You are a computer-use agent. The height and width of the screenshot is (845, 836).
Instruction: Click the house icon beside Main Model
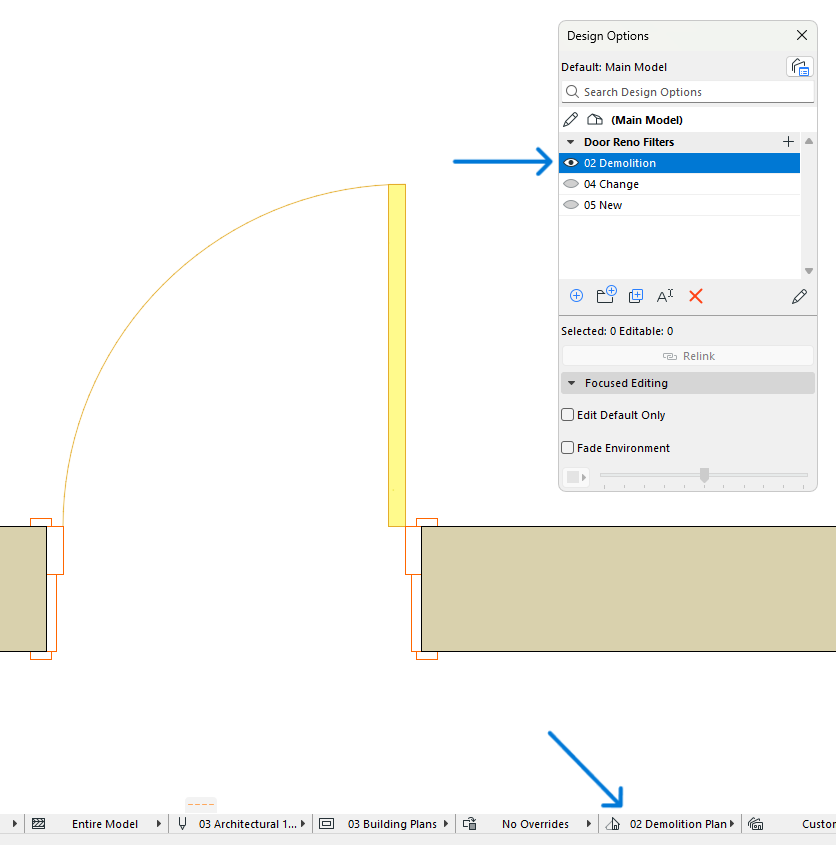pyautogui.click(x=595, y=120)
